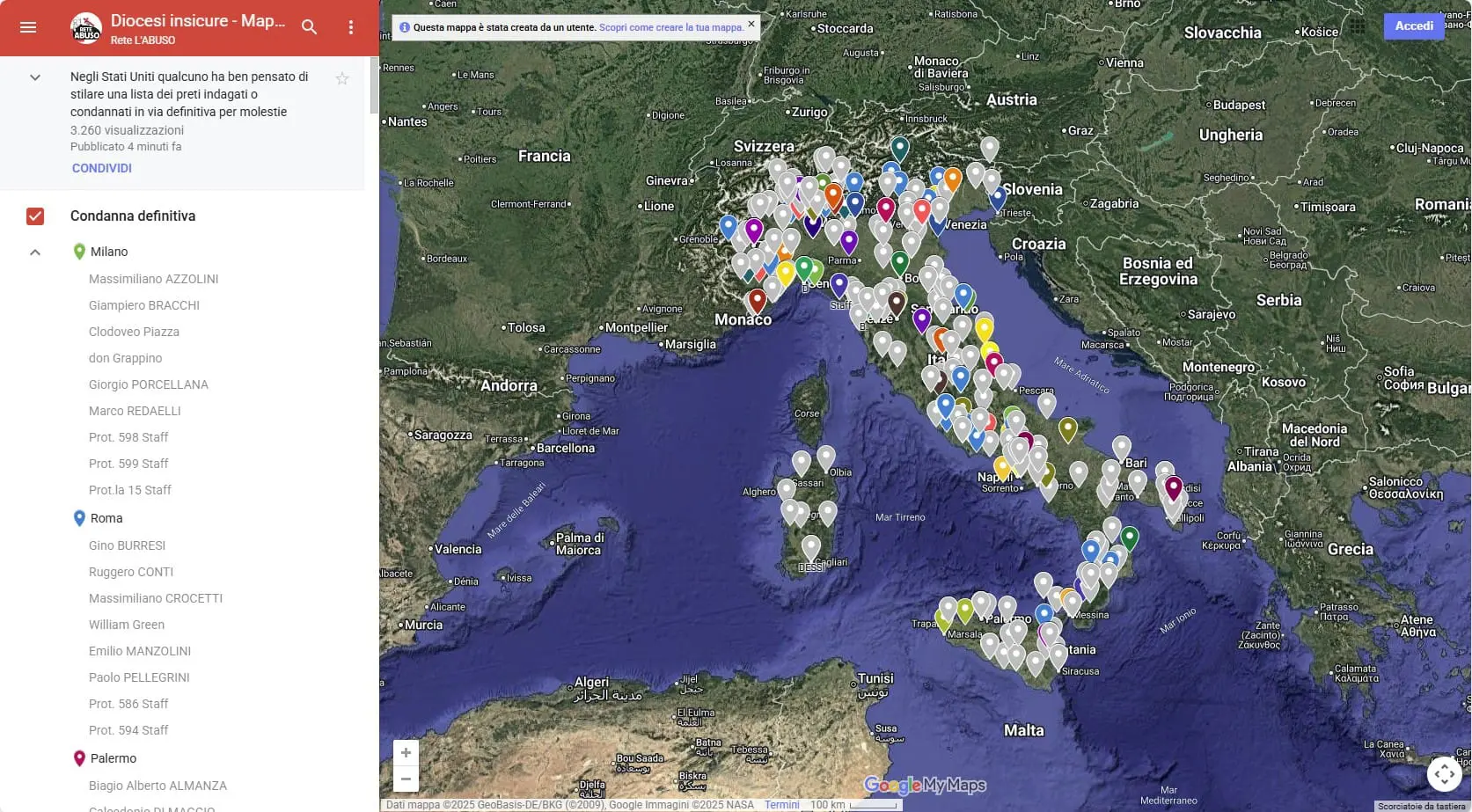Screen dimensions: 1472x812
Task: Open the hamburger menu in the header
Action: click(28, 27)
